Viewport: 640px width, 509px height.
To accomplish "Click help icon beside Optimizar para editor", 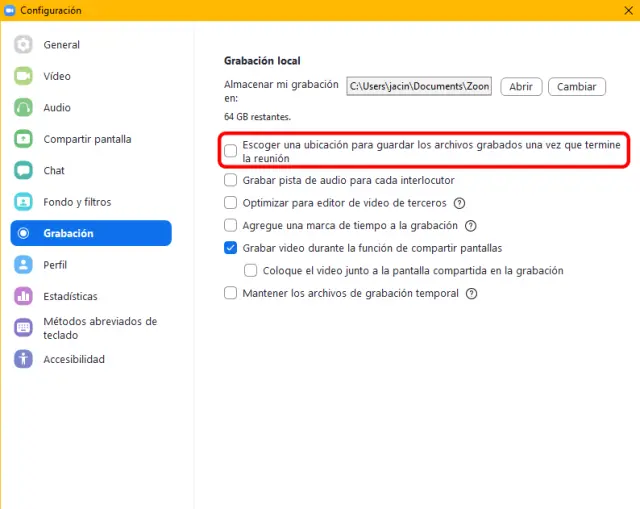I will coord(460,203).
